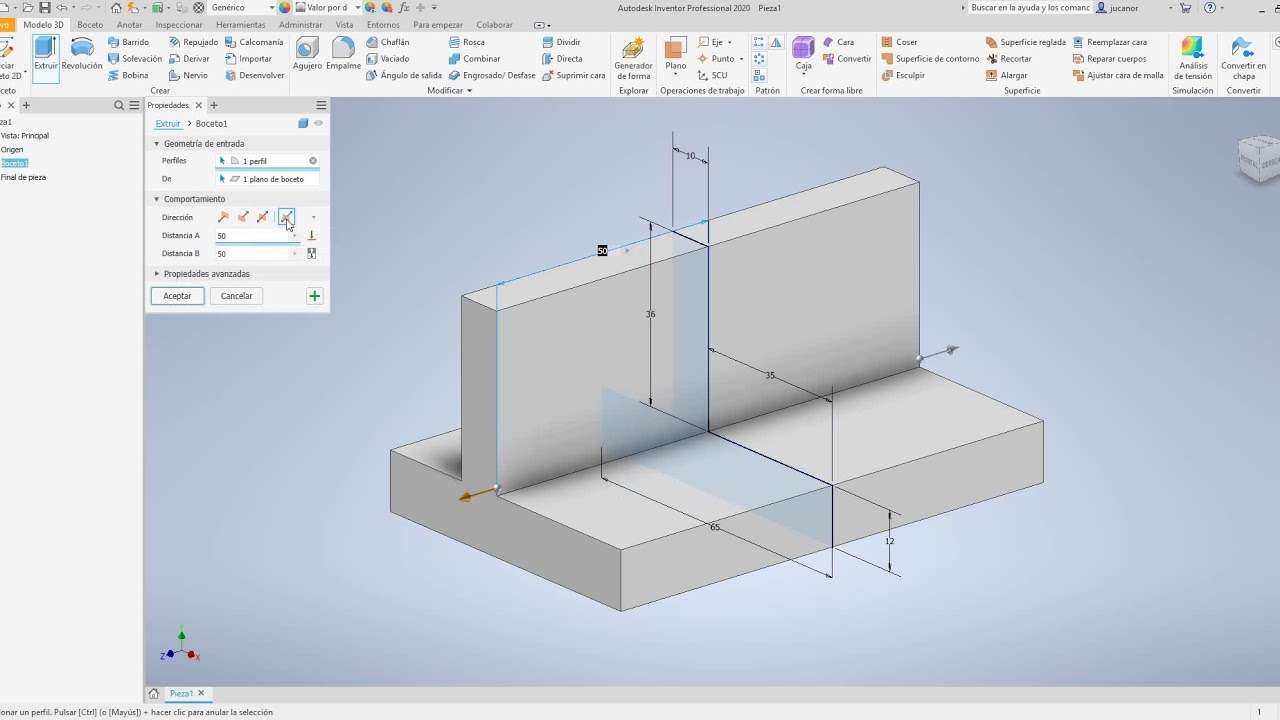
Task: Click the Nervio rib tool
Action: (x=188, y=75)
